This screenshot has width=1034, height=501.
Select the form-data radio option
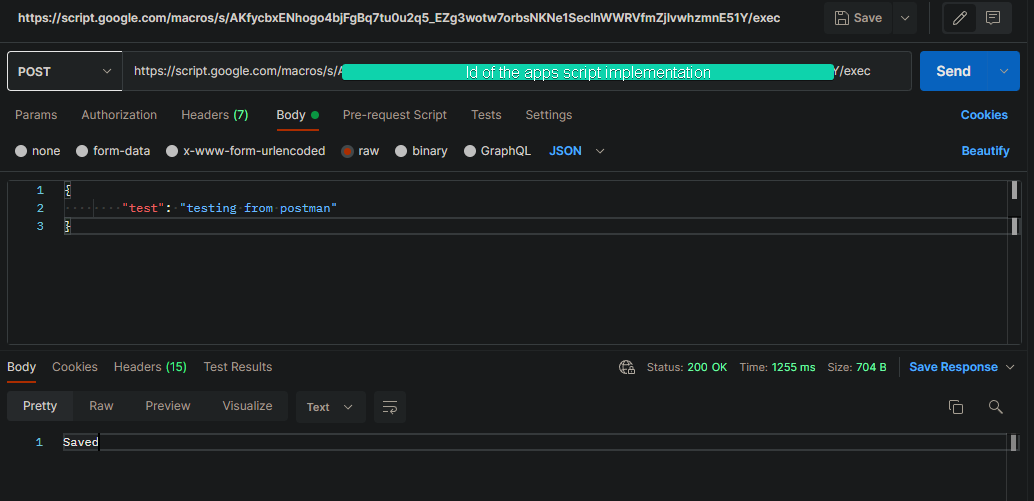click(x=82, y=151)
